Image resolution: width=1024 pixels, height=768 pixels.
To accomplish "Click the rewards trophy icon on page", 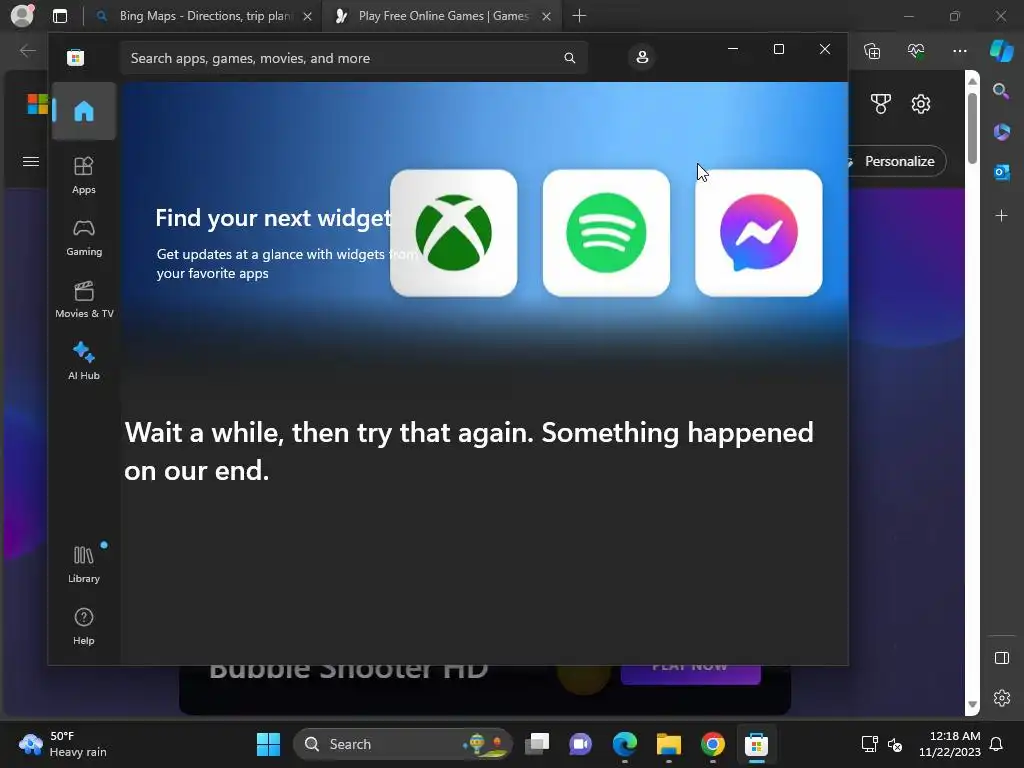I will tap(880, 104).
